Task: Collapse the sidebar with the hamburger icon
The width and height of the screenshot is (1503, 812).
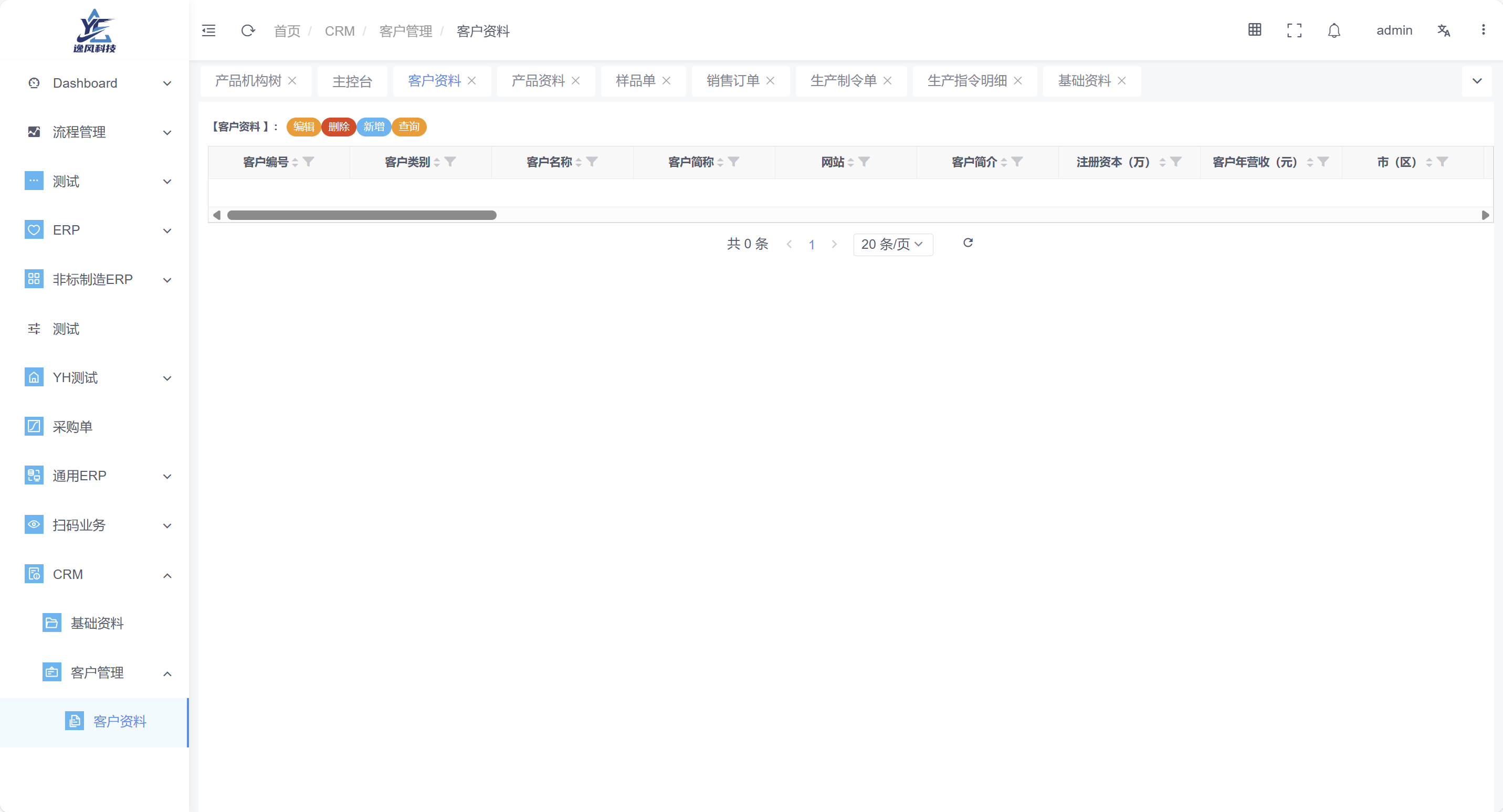Action: coord(208,30)
